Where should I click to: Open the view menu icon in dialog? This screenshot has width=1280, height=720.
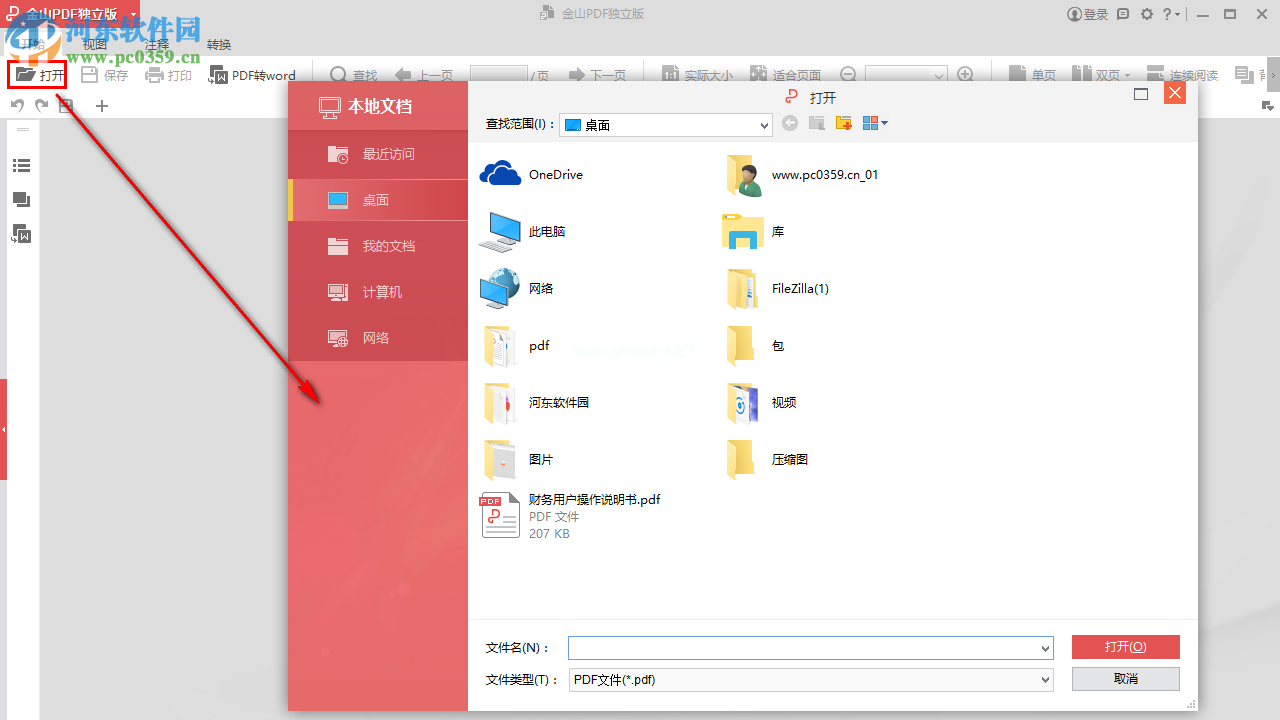[x=875, y=123]
